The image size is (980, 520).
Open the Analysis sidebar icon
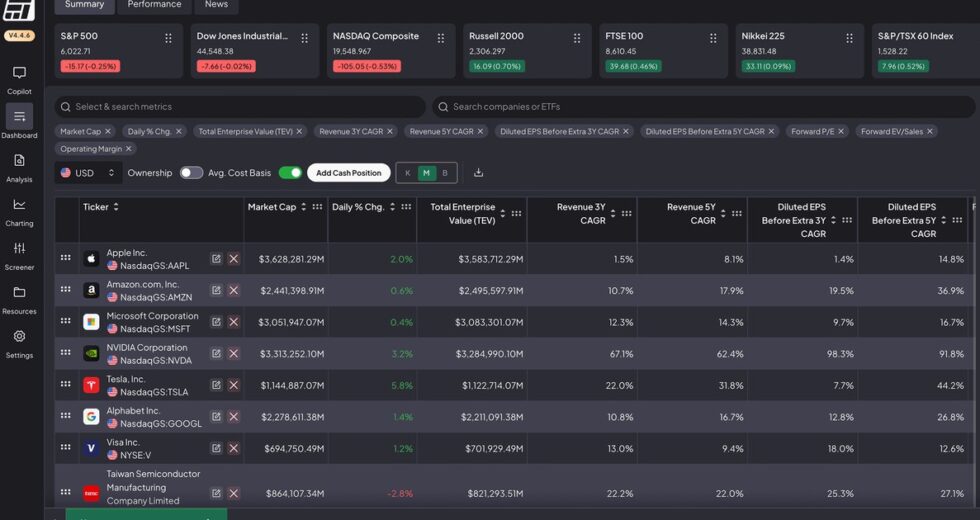[x=19, y=161]
